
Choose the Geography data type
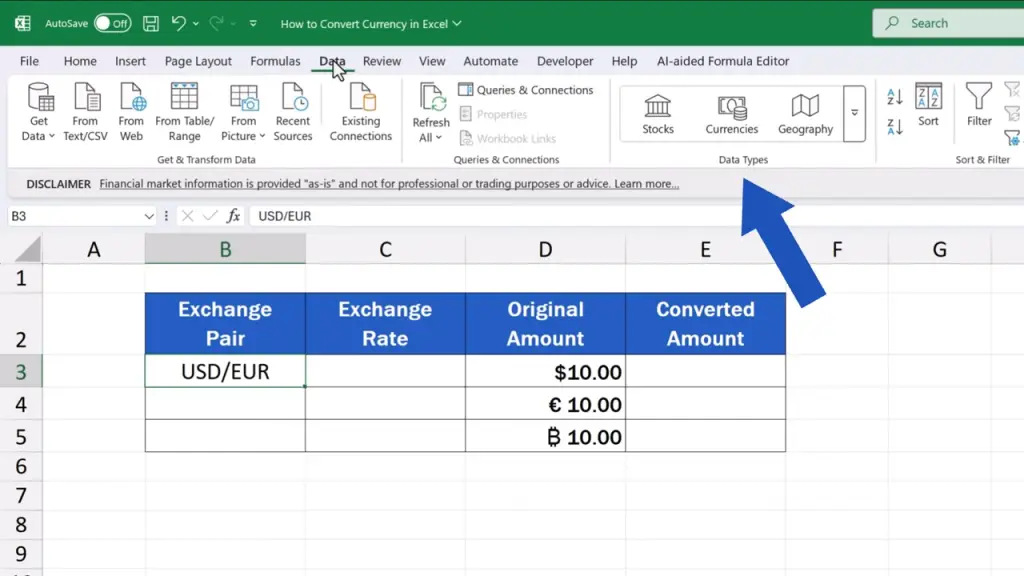[805, 113]
